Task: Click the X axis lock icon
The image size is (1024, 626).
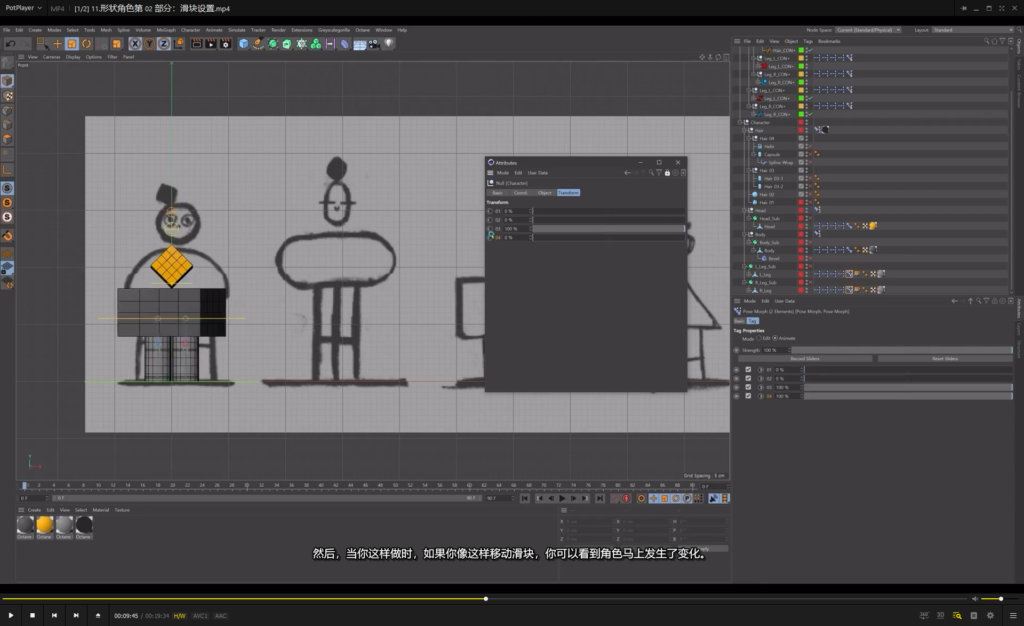Action: coord(135,44)
